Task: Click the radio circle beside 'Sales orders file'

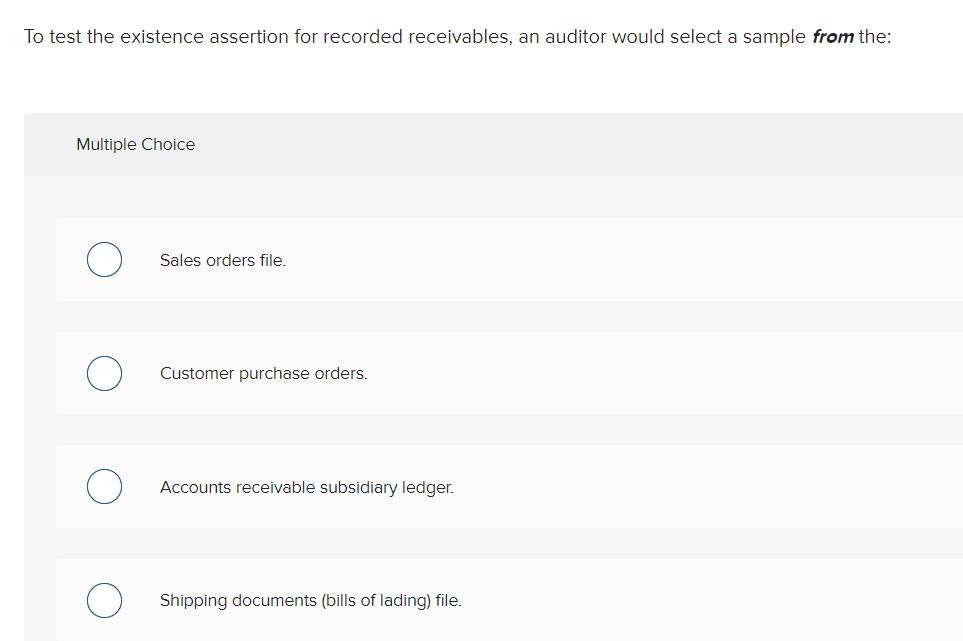Action: [x=104, y=259]
